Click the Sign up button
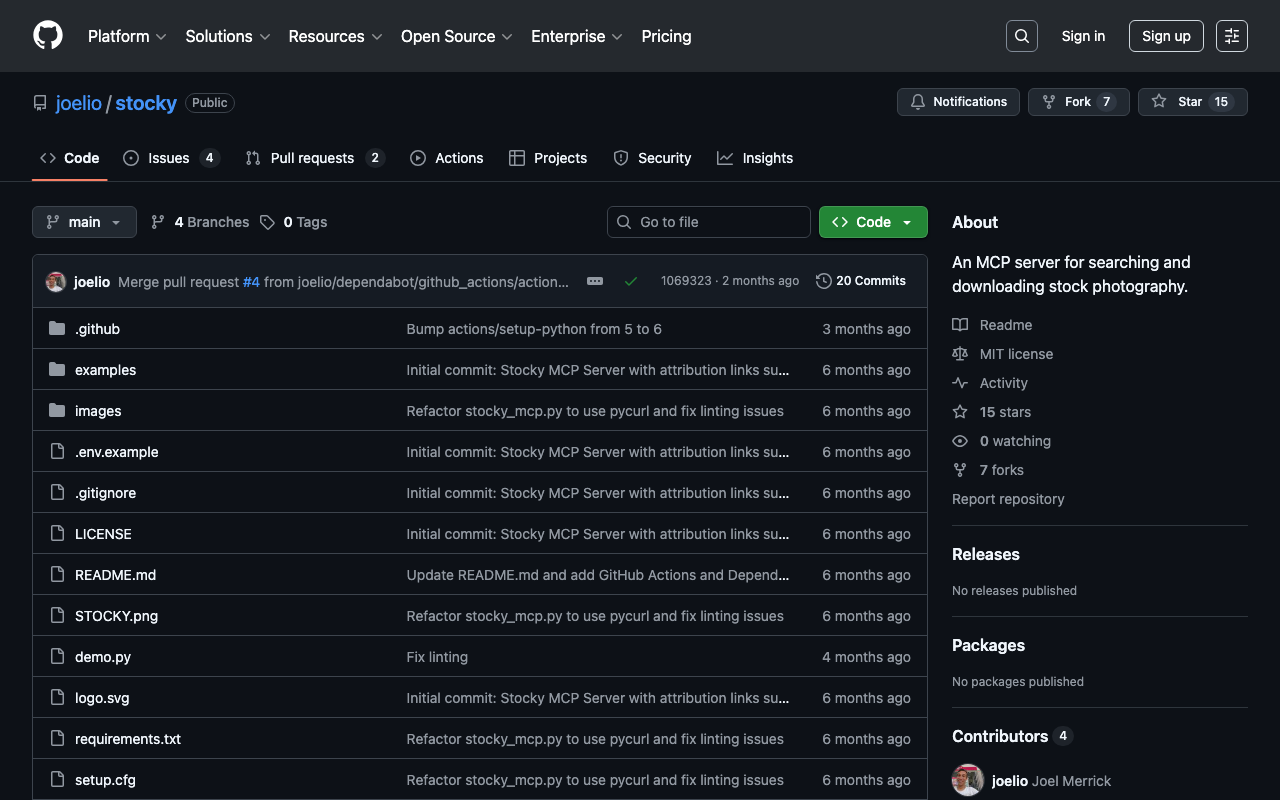Viewport: 1280px width, 800px height. pos(1166,36)
